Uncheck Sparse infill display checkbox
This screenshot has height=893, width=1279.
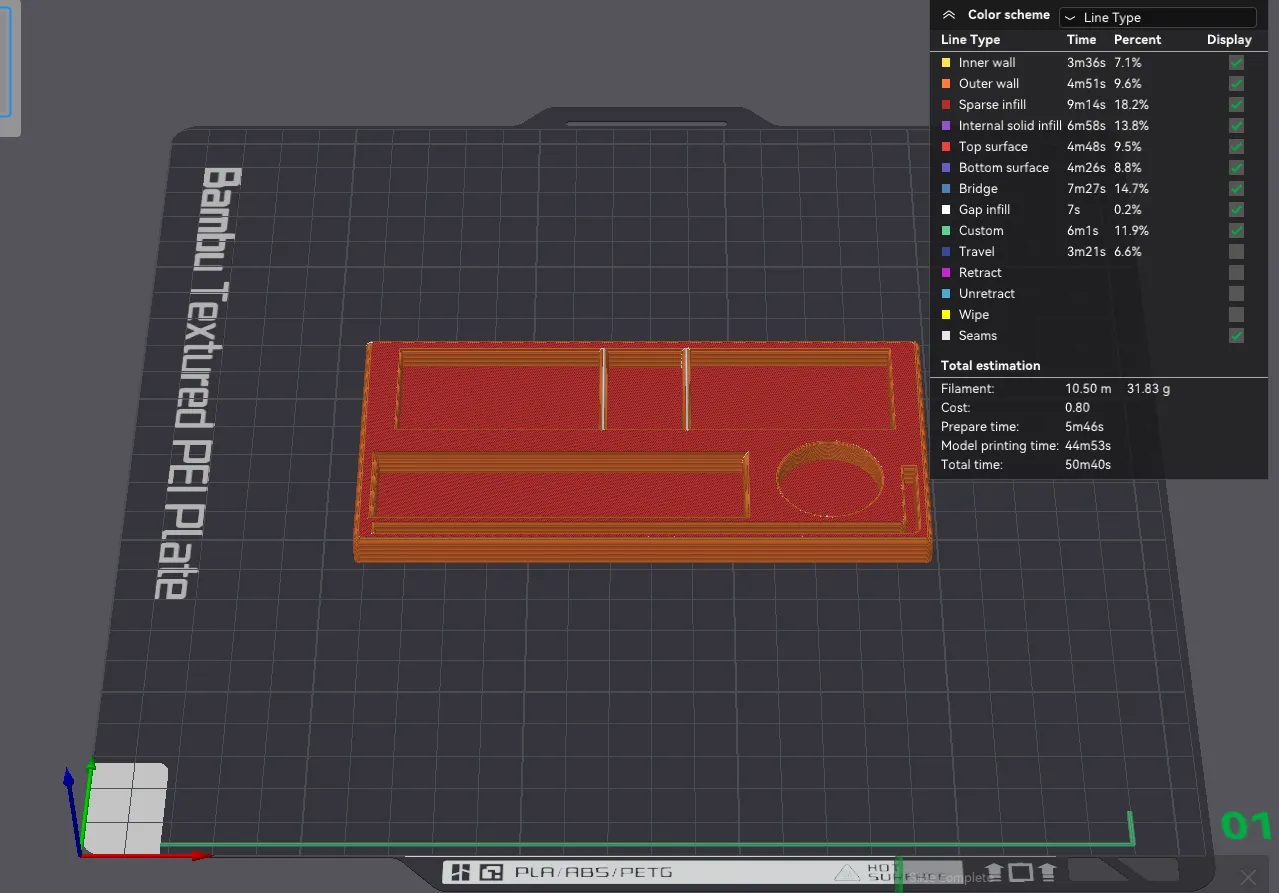(x=1237, y=105)
